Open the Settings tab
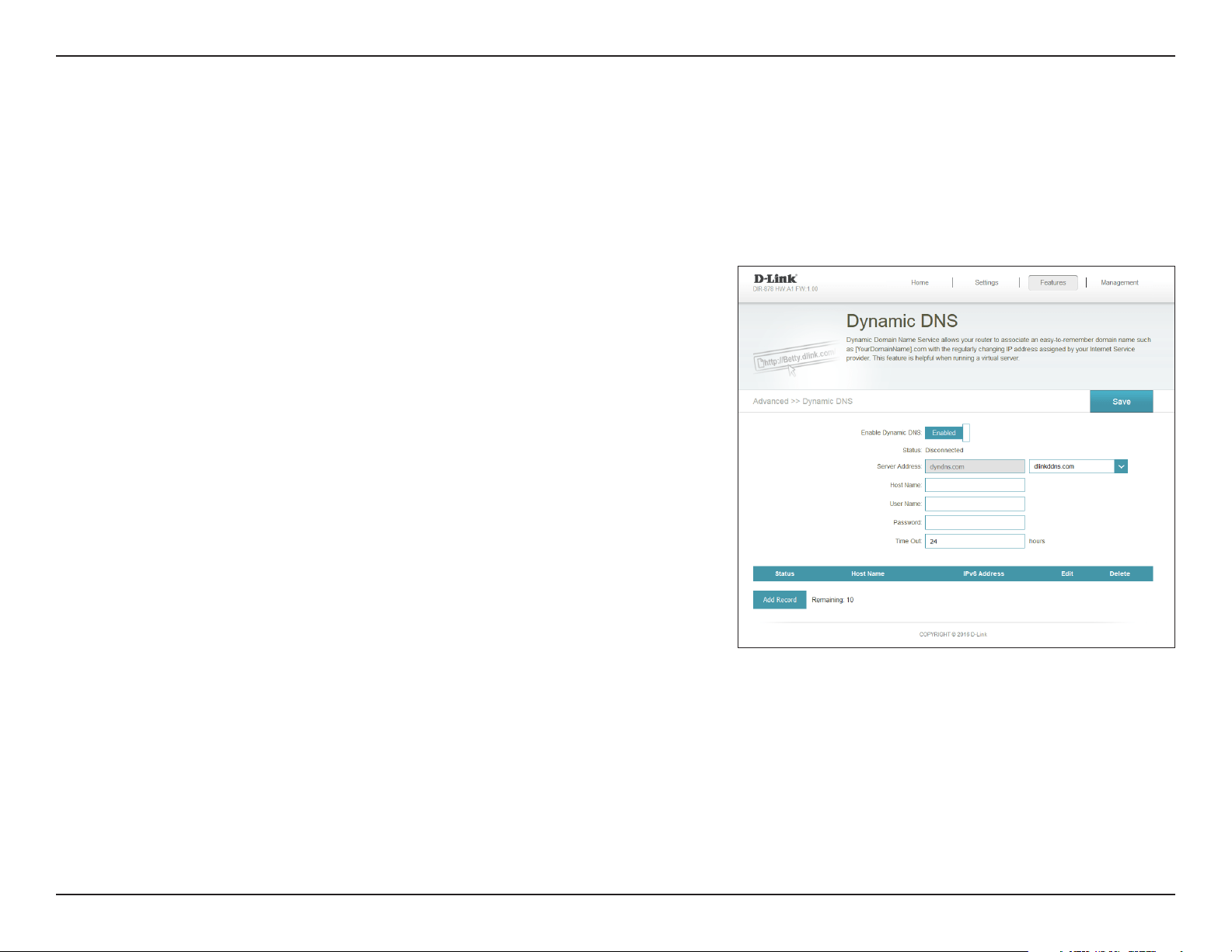Screen dimensions: 1232x952 (x=986, y=283)
